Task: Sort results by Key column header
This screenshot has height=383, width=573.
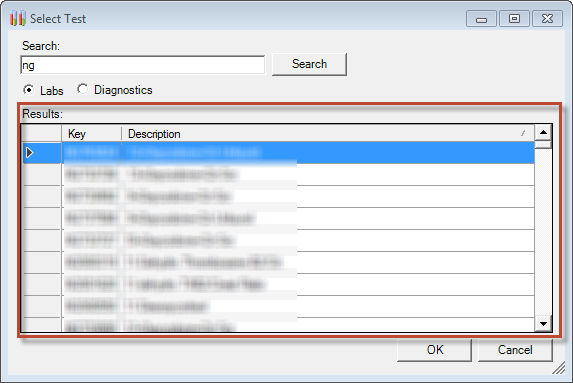Action: click(91, 134)
